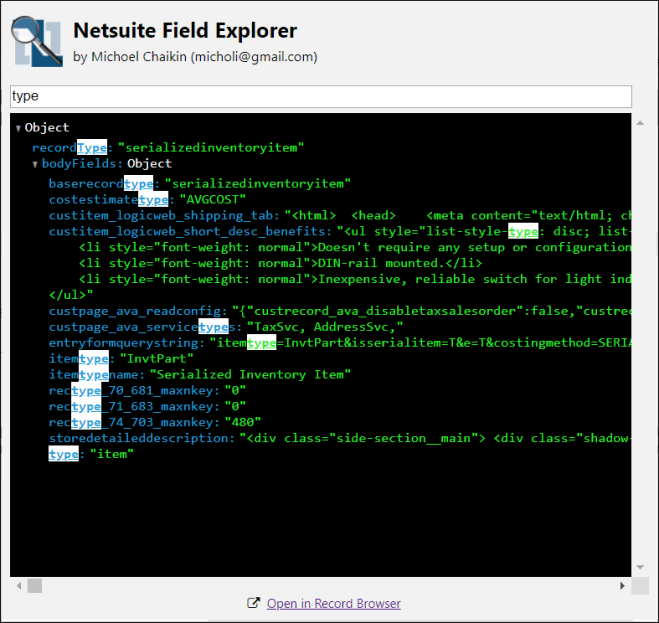Select the costestimatetype field key
Image resolution: width=659 pixels, height=623 pixels.
tap(108, 200)
